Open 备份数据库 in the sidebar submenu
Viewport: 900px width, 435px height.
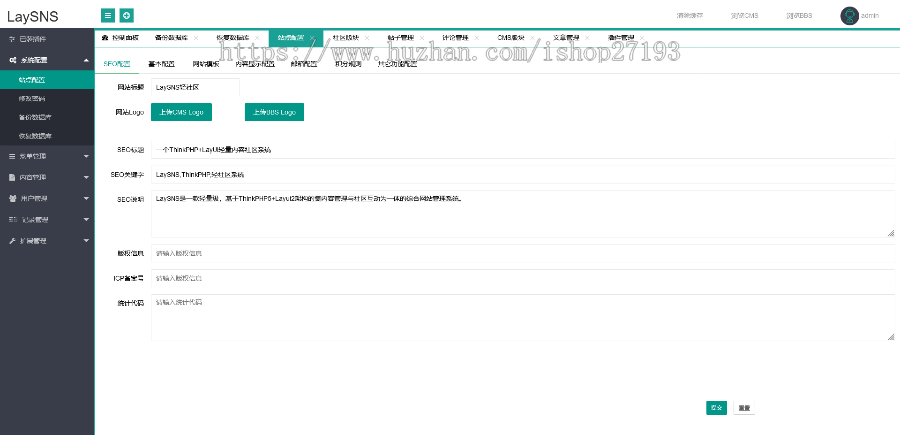pos(47,118)
